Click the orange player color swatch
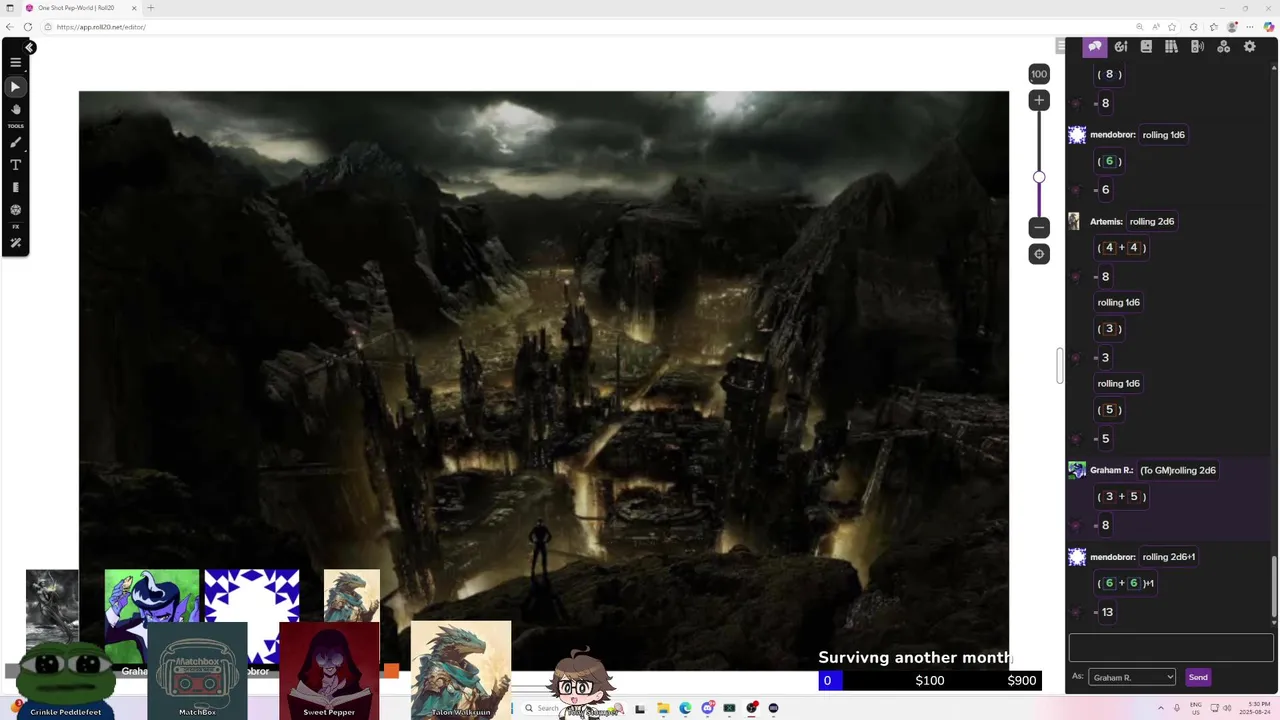The width and height of the screenshot is (1280, 720). 391,671
